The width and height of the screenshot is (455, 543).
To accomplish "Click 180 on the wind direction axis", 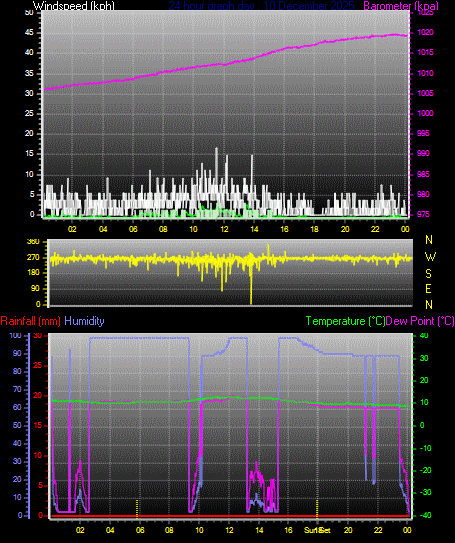I will coord(33,273).
